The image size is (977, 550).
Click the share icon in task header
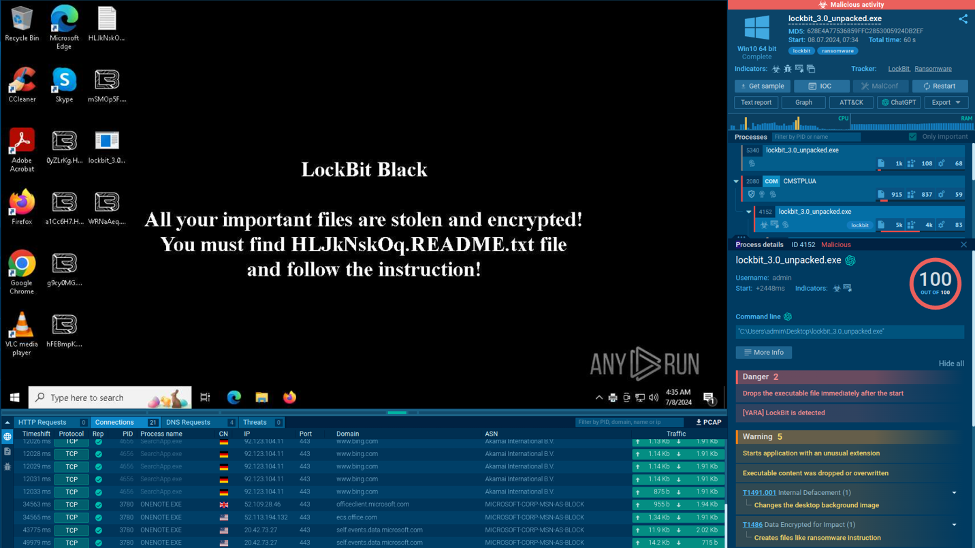(963, 19)
